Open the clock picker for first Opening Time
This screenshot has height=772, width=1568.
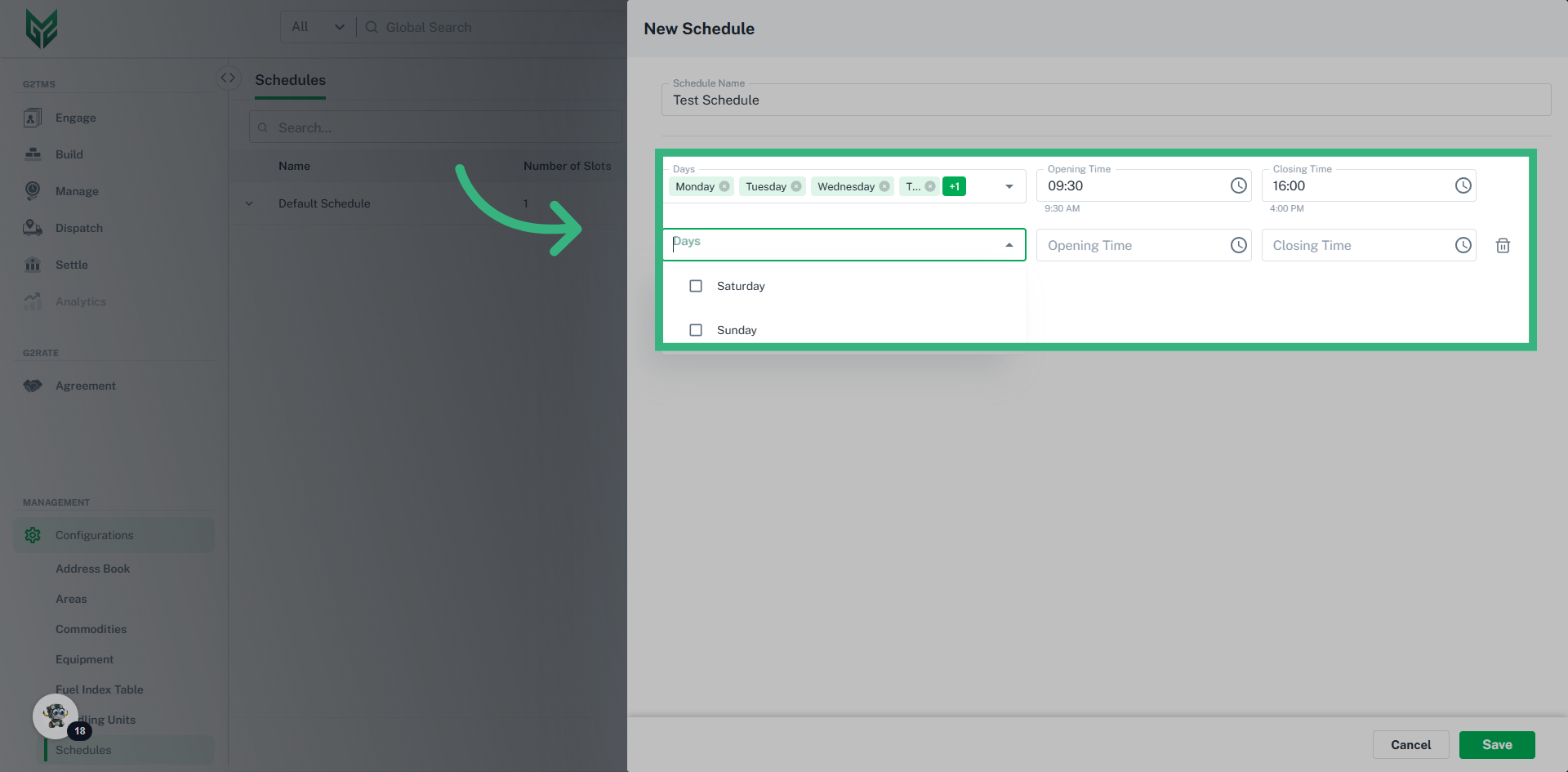tap(1238, 185)
